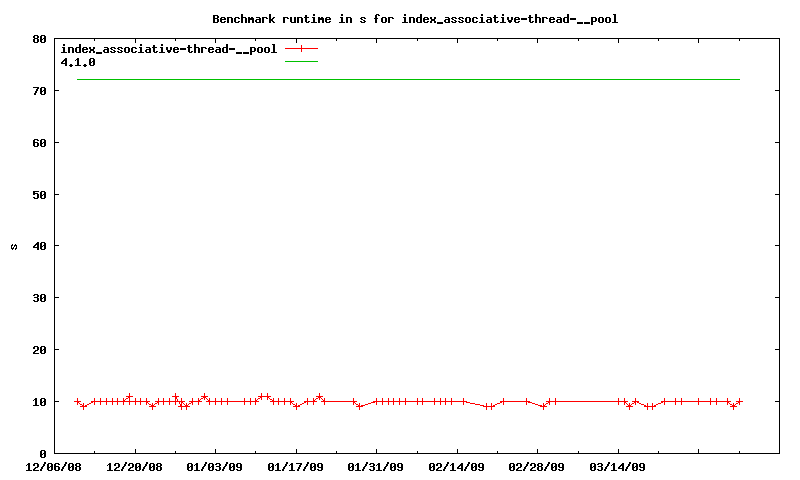Click the 40 y-axis tick label
The image size is (800, 480).
point(39,246)
